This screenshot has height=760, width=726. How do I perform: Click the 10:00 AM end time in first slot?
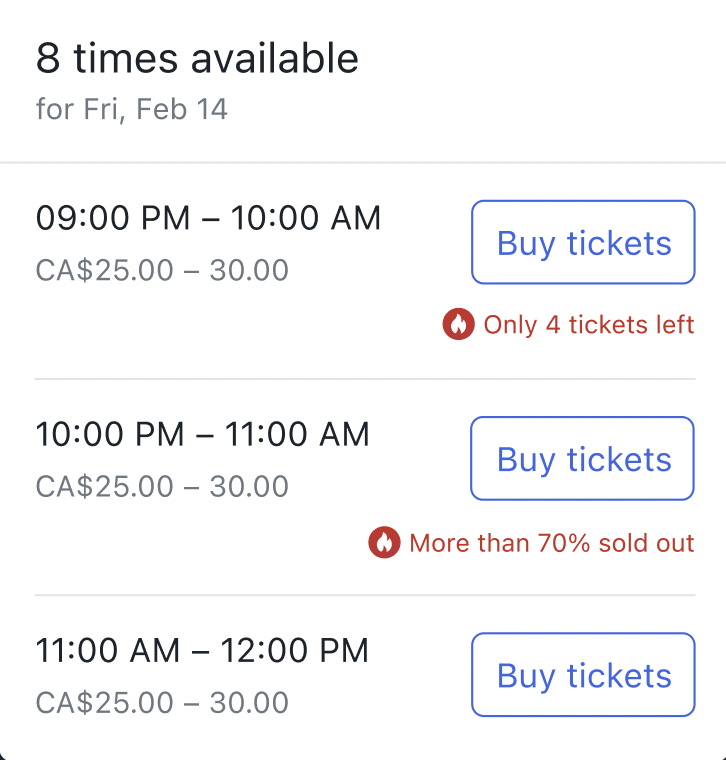(x=306, y=217)
